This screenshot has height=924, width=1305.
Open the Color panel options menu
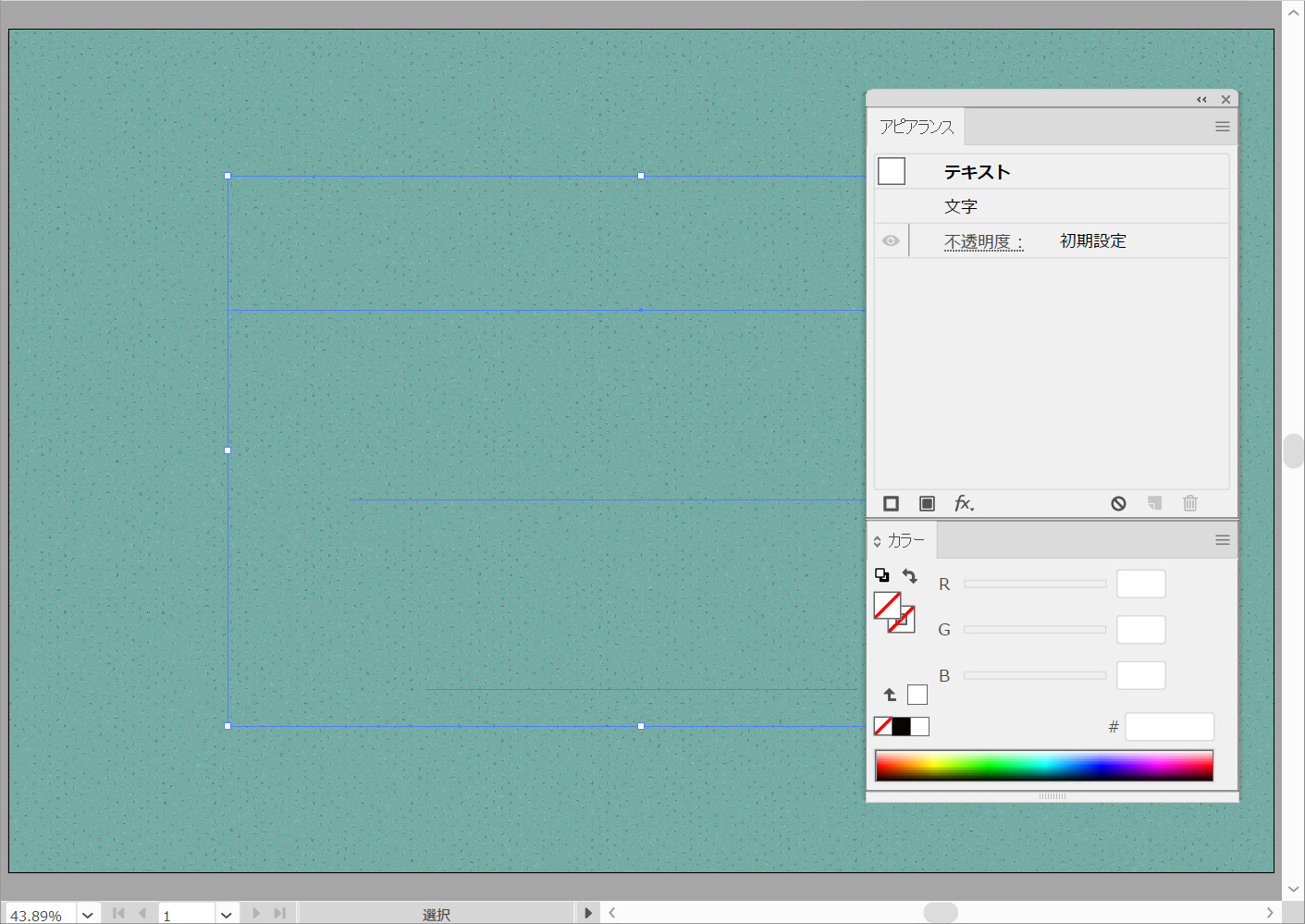(1222, 540)
